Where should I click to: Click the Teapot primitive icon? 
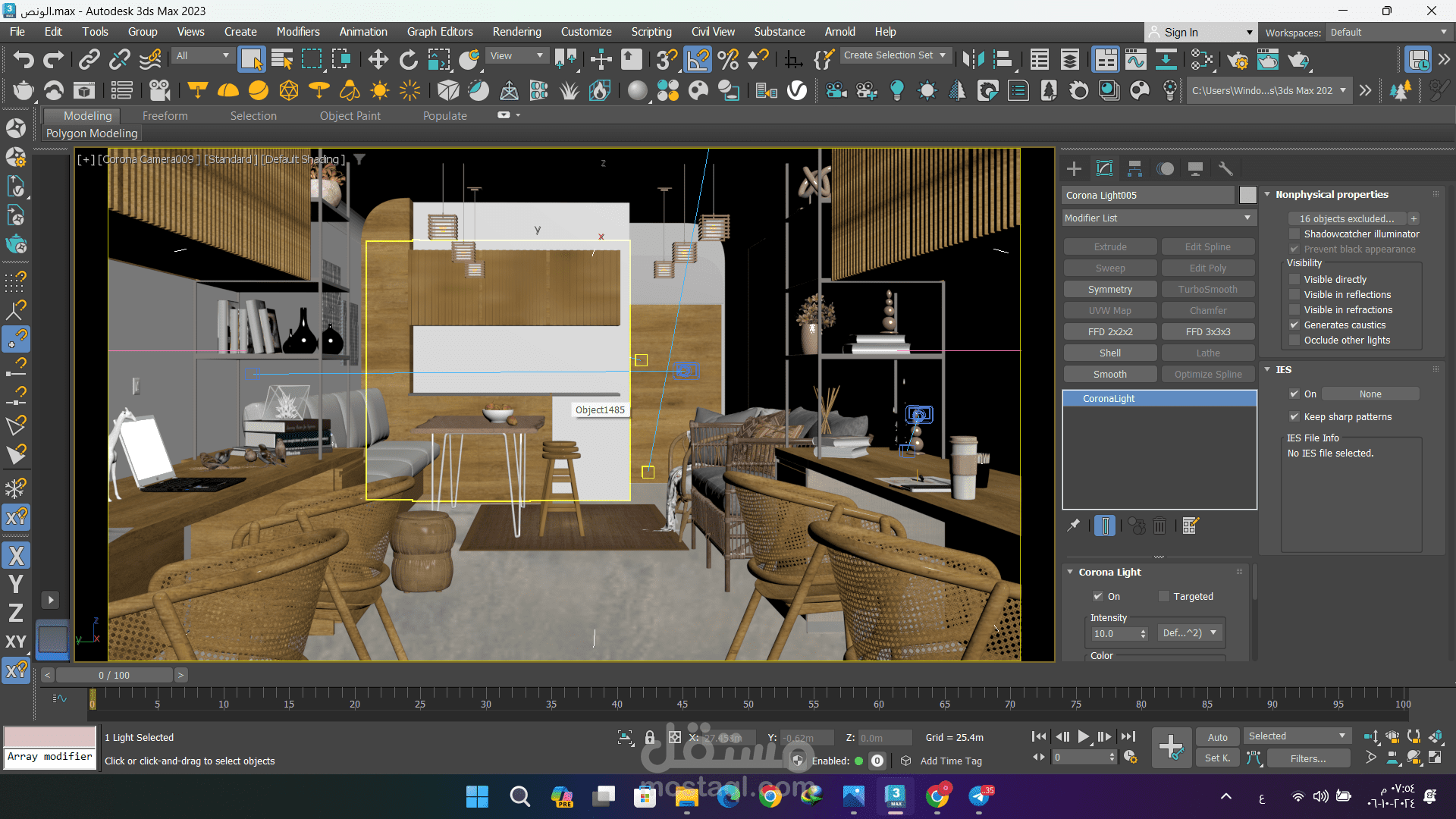click(23, 91)
